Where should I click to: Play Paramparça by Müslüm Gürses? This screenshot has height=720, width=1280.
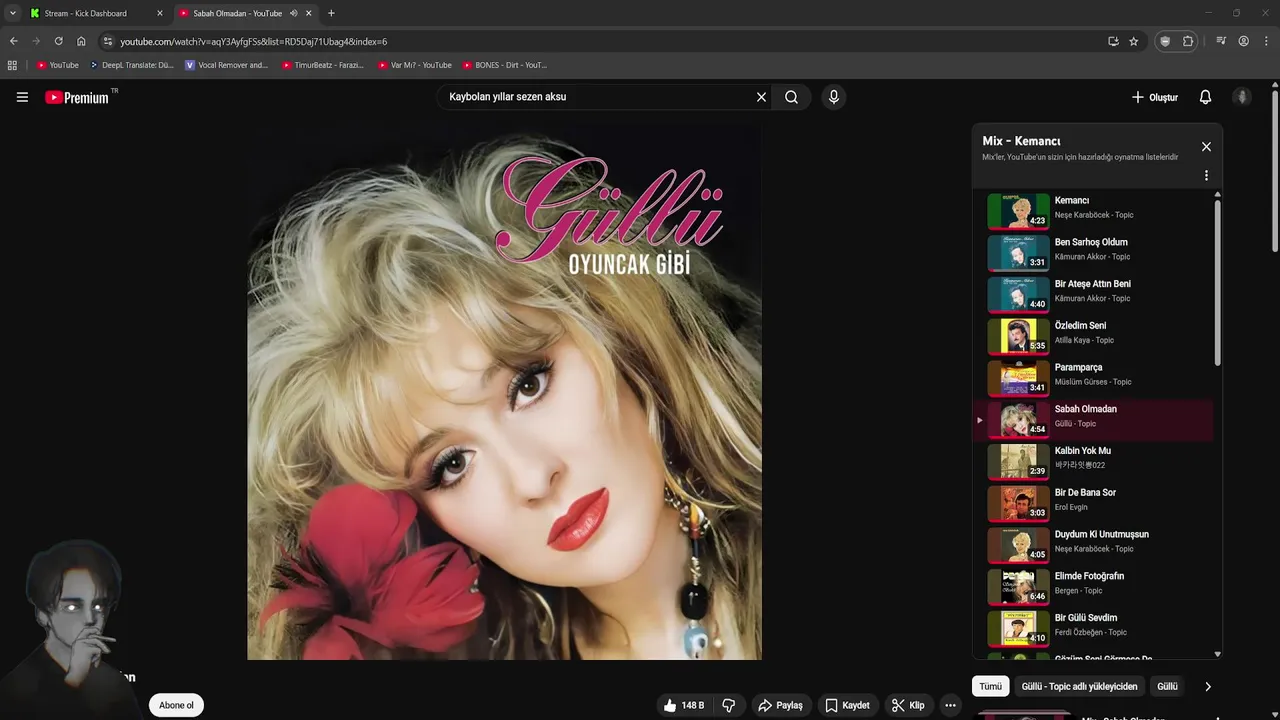tap(1093, 378)
